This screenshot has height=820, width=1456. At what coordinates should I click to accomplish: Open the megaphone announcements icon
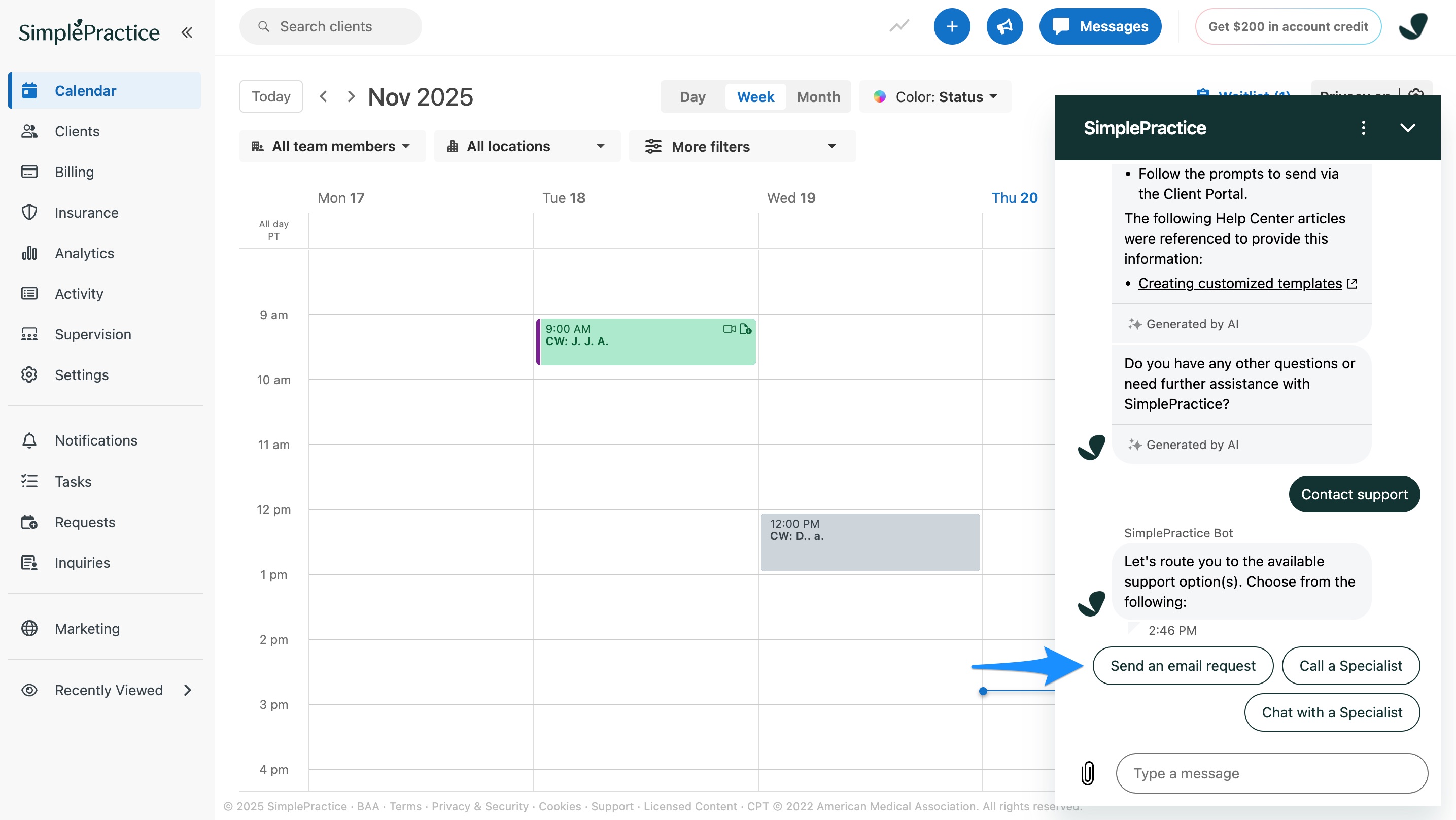tap(1004, 26)
